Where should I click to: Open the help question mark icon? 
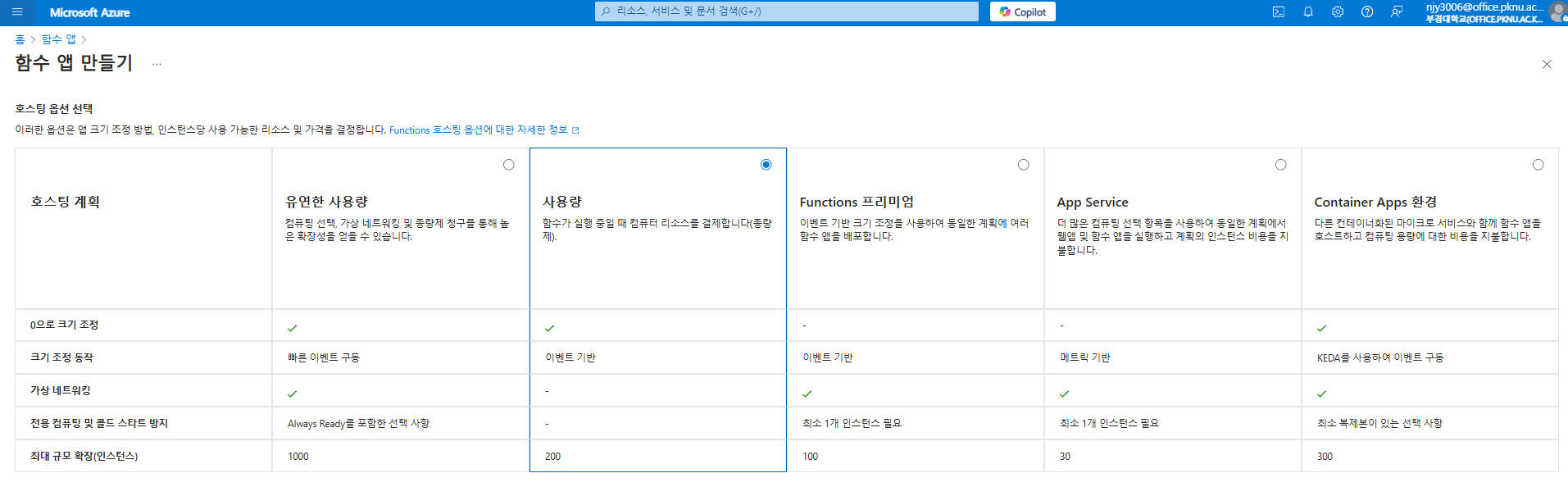tap(1367, 12)
